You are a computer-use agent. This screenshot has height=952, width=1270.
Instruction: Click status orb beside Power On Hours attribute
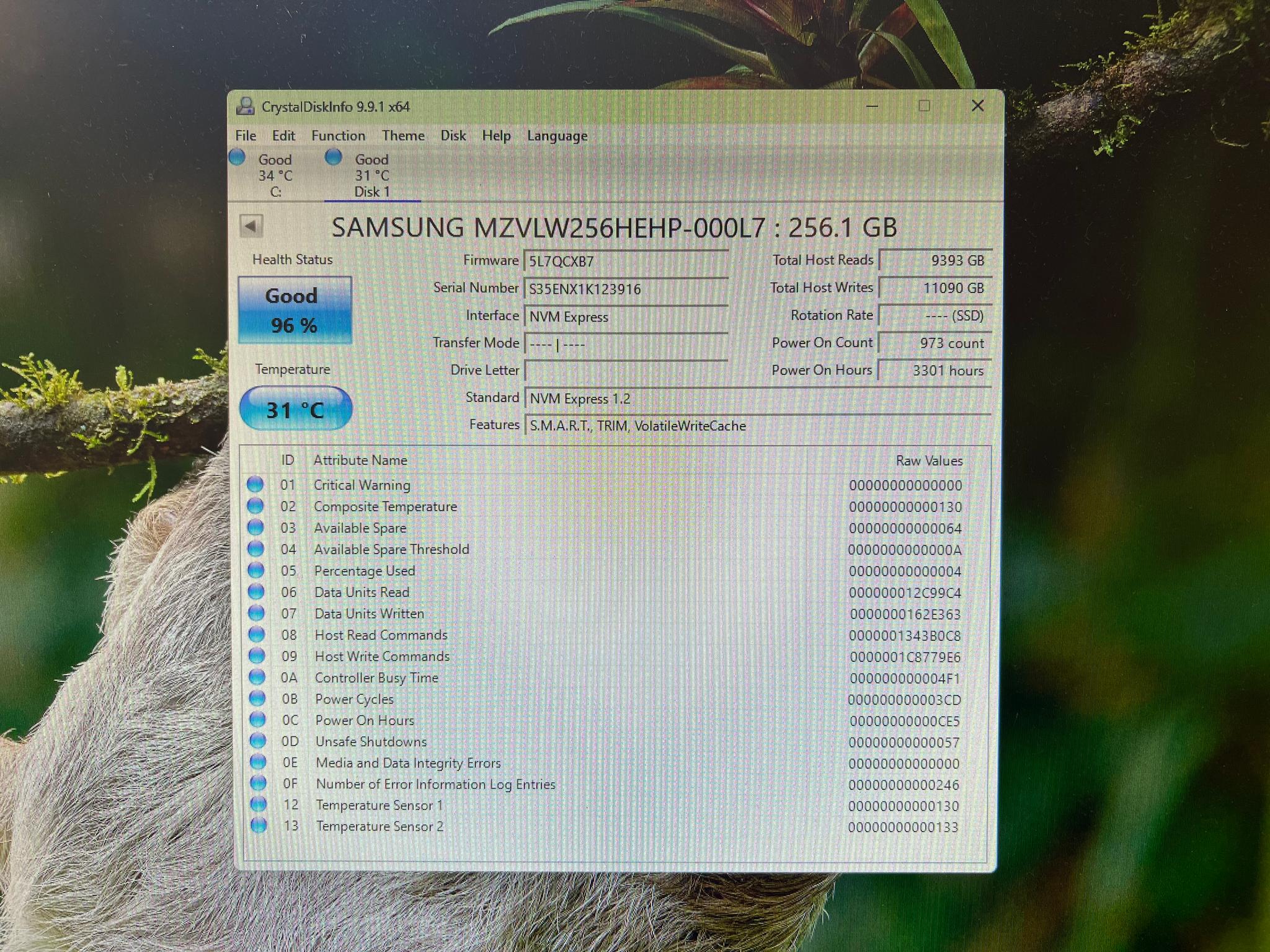257,720
